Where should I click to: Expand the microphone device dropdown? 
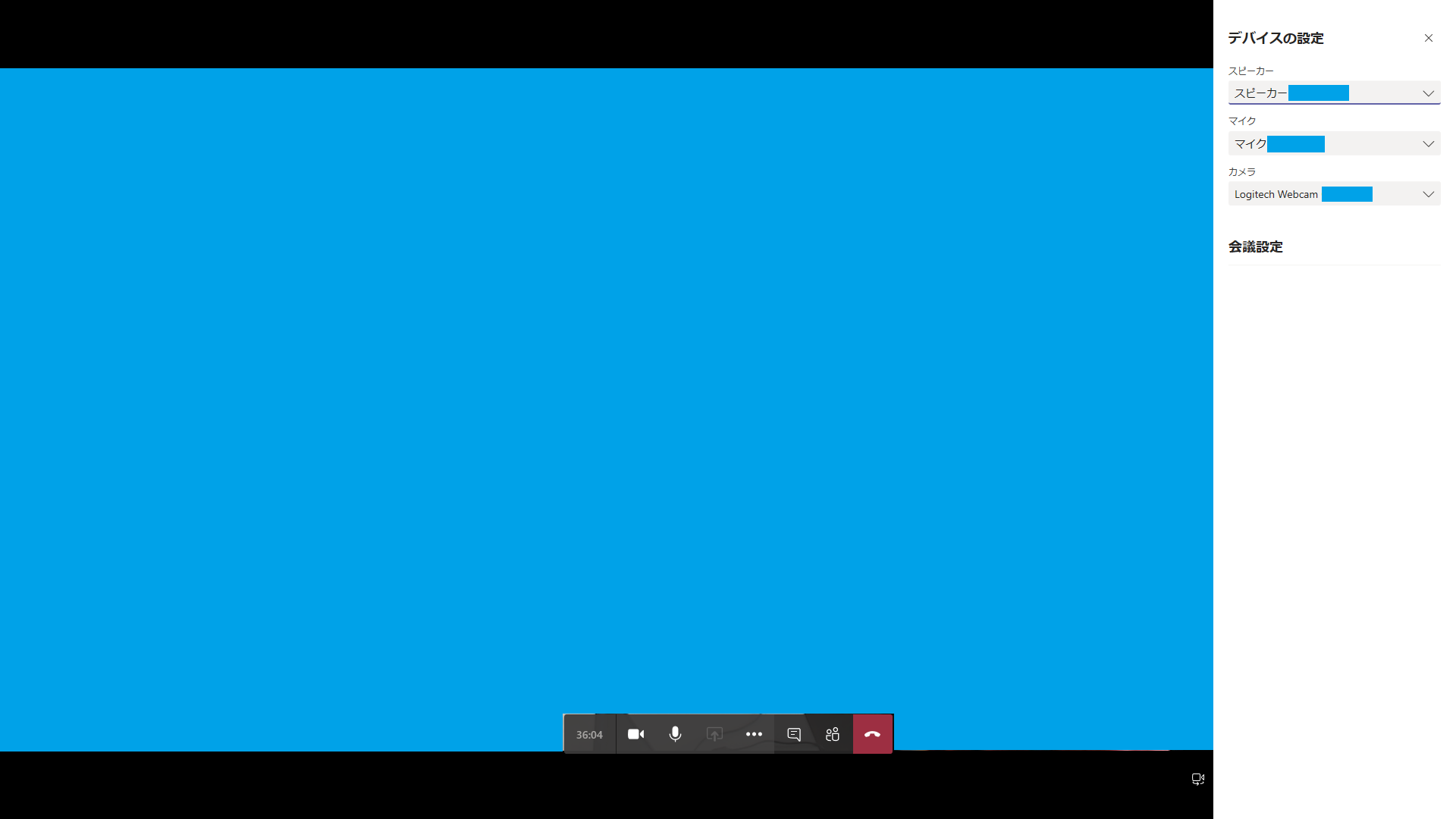coord(1334,143)
